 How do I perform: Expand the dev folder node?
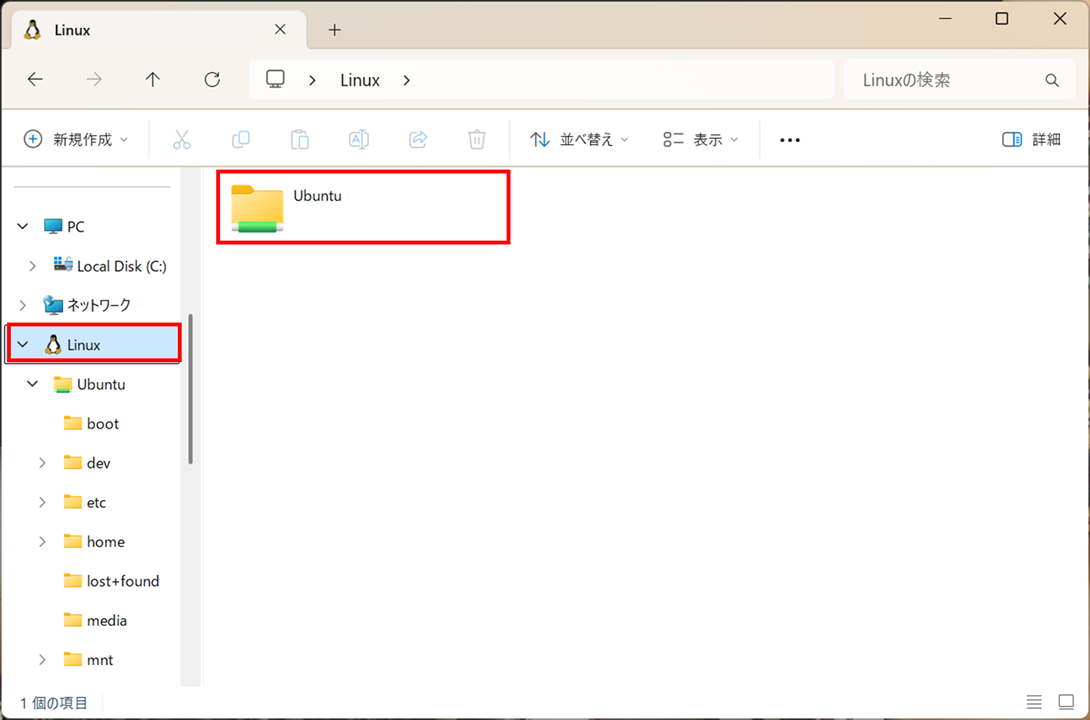[42, 463]
